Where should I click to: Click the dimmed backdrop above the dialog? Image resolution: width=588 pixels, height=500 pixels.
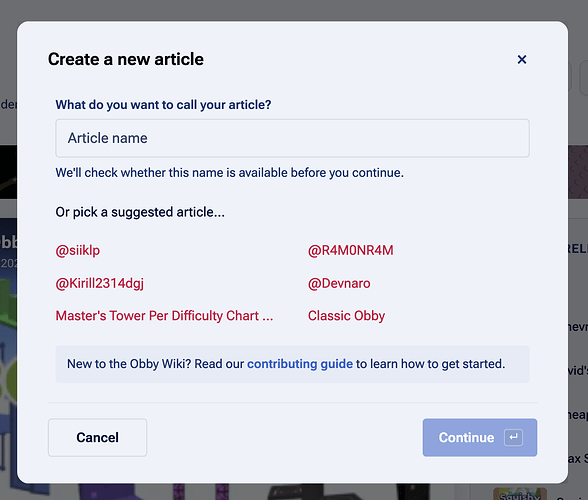pyautogui.click(x=294, y=10)
